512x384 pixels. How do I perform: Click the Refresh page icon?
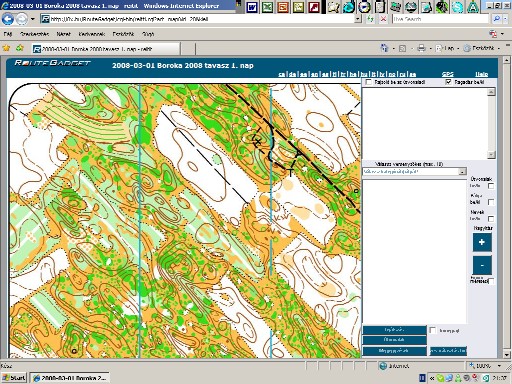(x=370, y=19)
